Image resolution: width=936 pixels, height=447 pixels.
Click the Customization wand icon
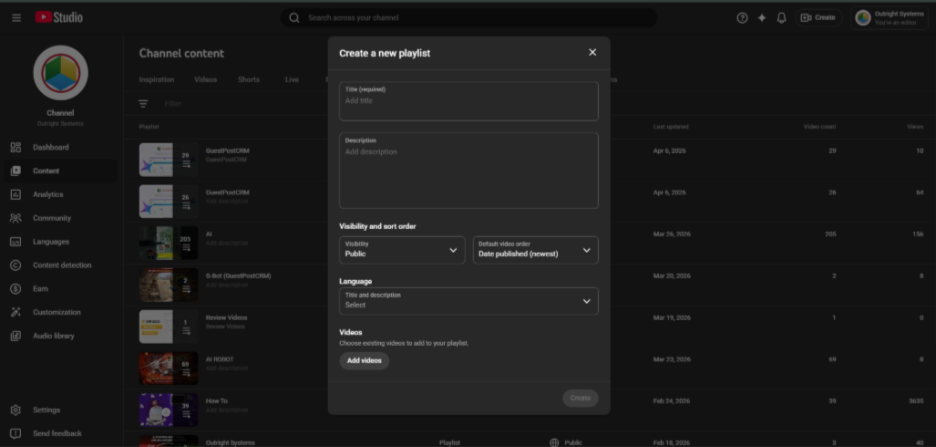tap(16, 312)
